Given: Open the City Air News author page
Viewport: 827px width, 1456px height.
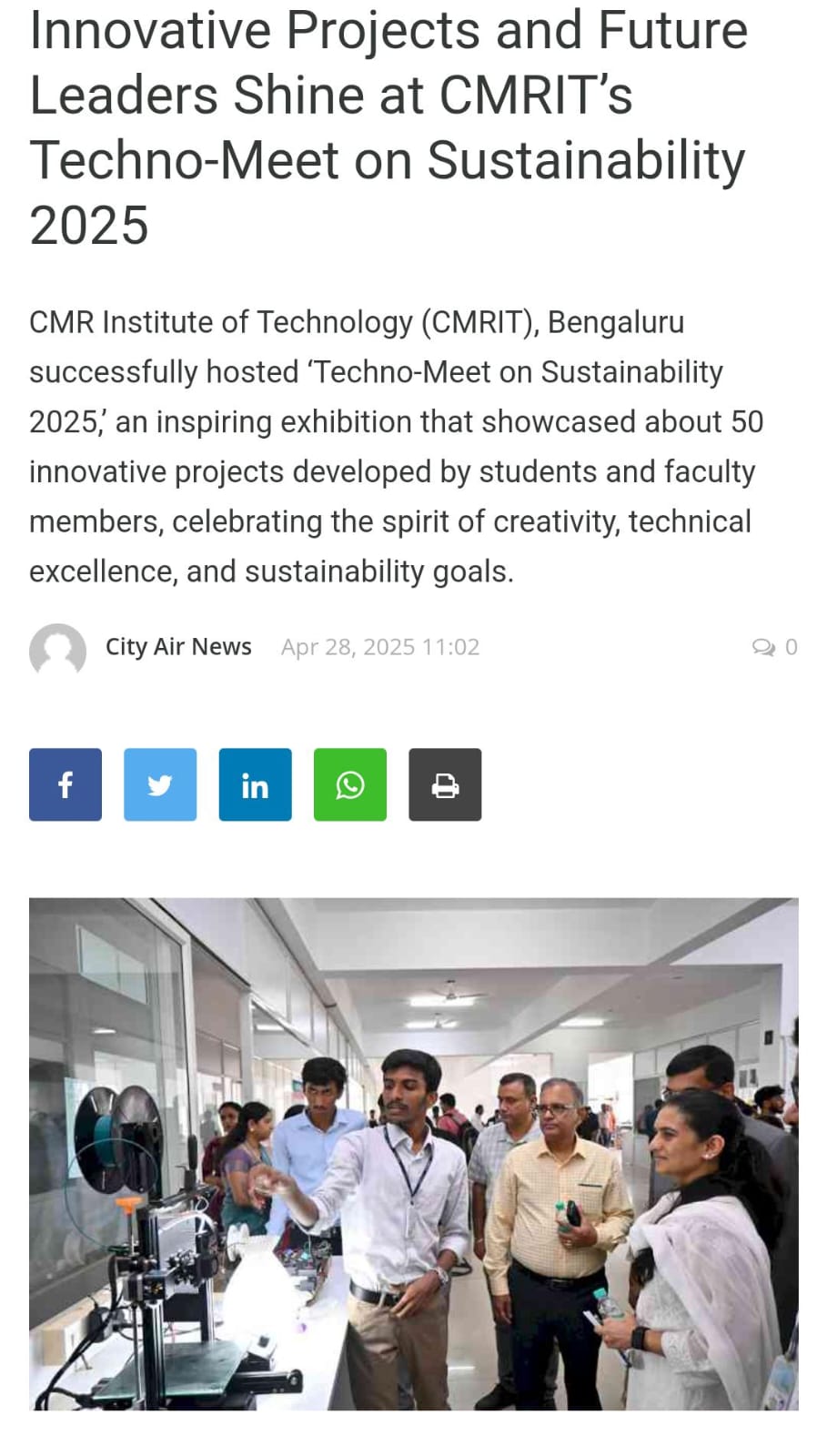Looking at the screenshot, I should click(x=178, y=647).
